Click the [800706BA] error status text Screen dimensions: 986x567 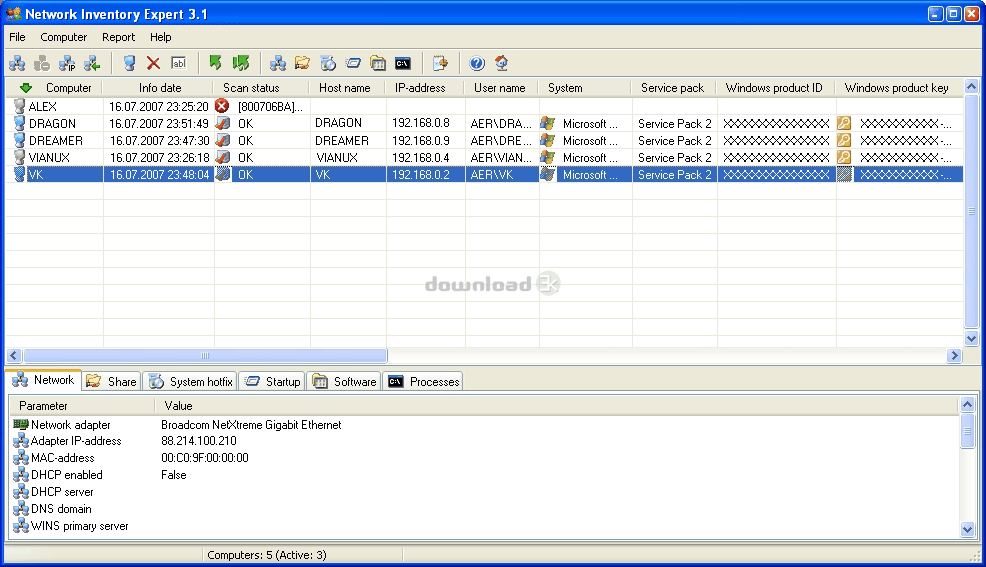click(x=270, y=106)
